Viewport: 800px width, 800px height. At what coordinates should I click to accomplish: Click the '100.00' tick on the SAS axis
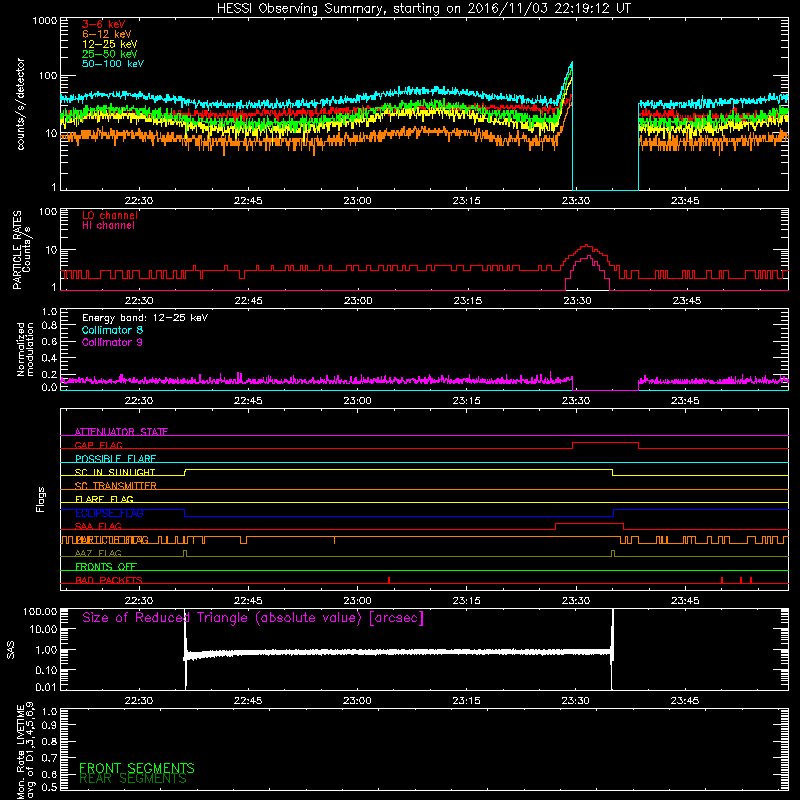point(40,611)
